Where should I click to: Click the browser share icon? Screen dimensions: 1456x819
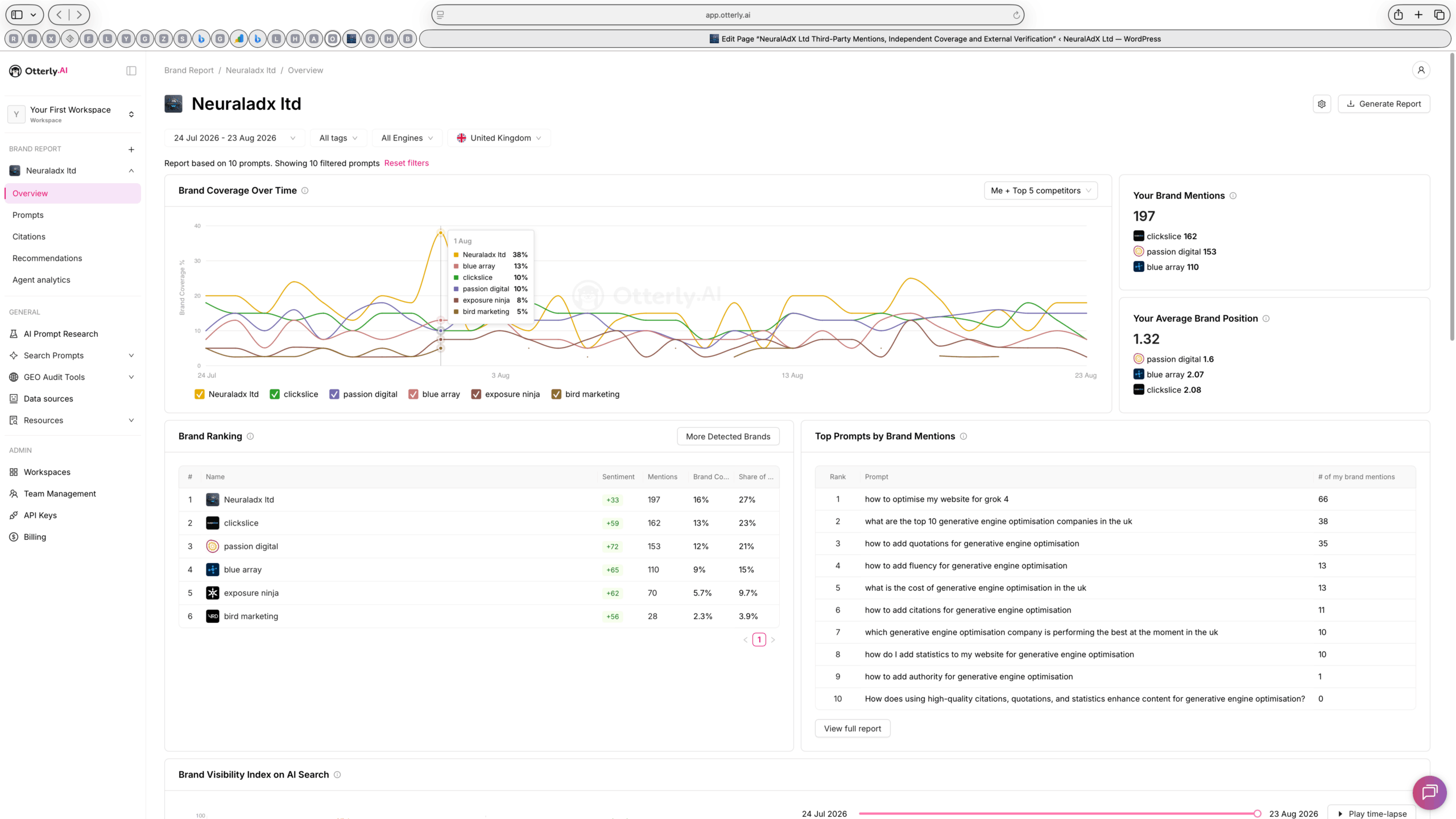click(x=1398, y=15)
